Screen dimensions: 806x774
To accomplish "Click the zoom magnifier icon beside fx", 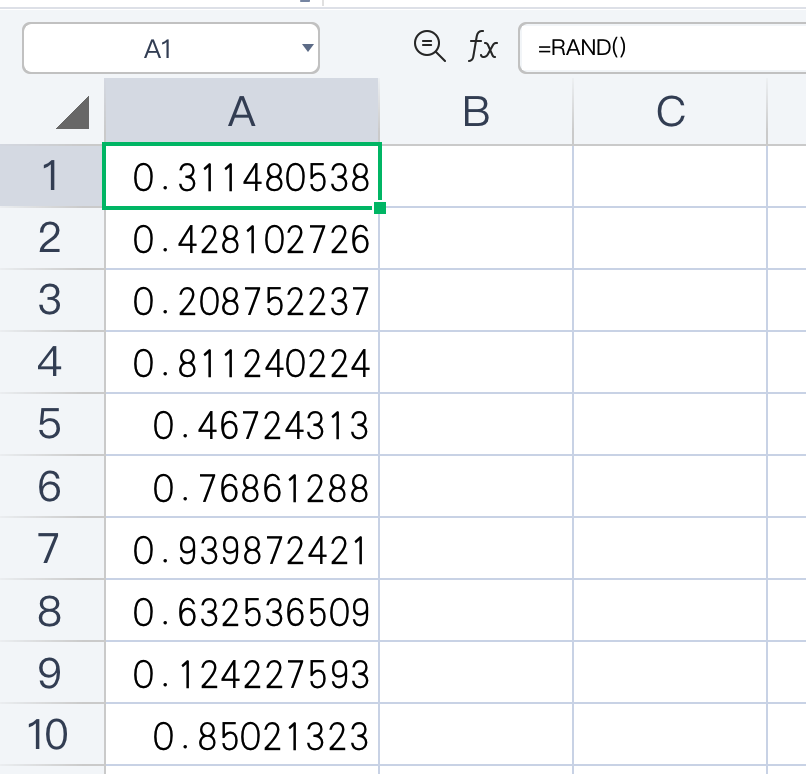I will (x=429, y=47).
